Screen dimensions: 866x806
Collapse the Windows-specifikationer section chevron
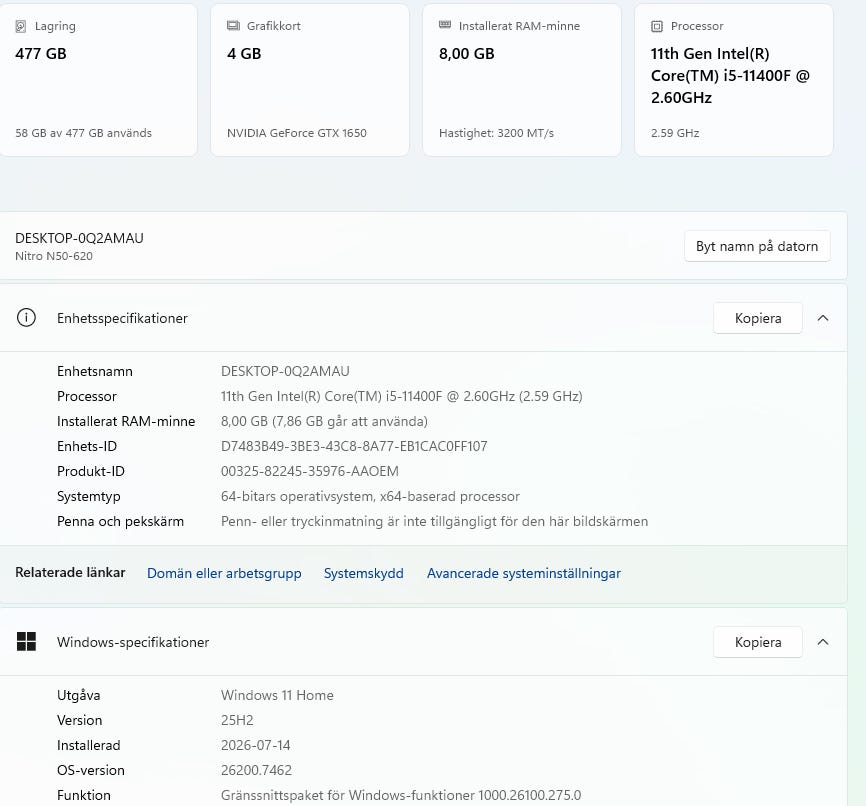click(x=823, y=642)
